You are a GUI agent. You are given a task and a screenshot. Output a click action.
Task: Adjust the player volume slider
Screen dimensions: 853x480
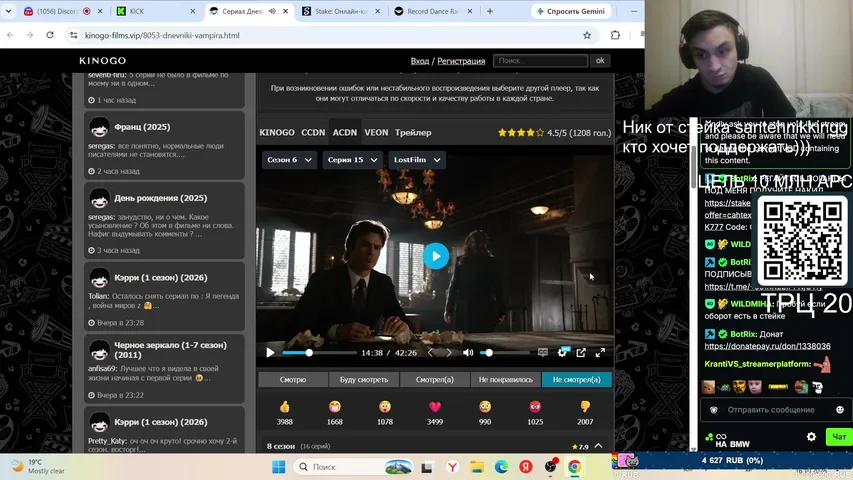(x=504, y=353)
